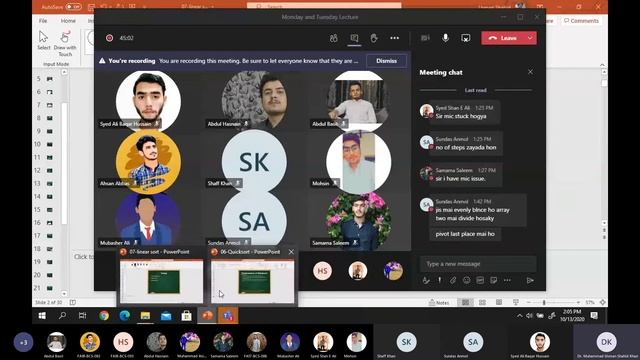Toggle Notes pane in PowerPoint status bar
This screenshot has height=360, width=640.
coord(439,302)
